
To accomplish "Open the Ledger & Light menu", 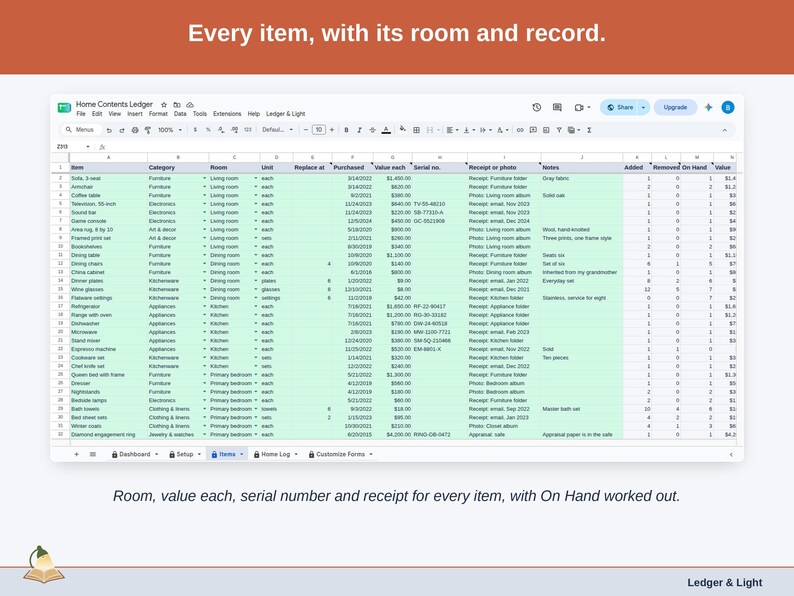I will pyautogui.click(x=286, y=114).
